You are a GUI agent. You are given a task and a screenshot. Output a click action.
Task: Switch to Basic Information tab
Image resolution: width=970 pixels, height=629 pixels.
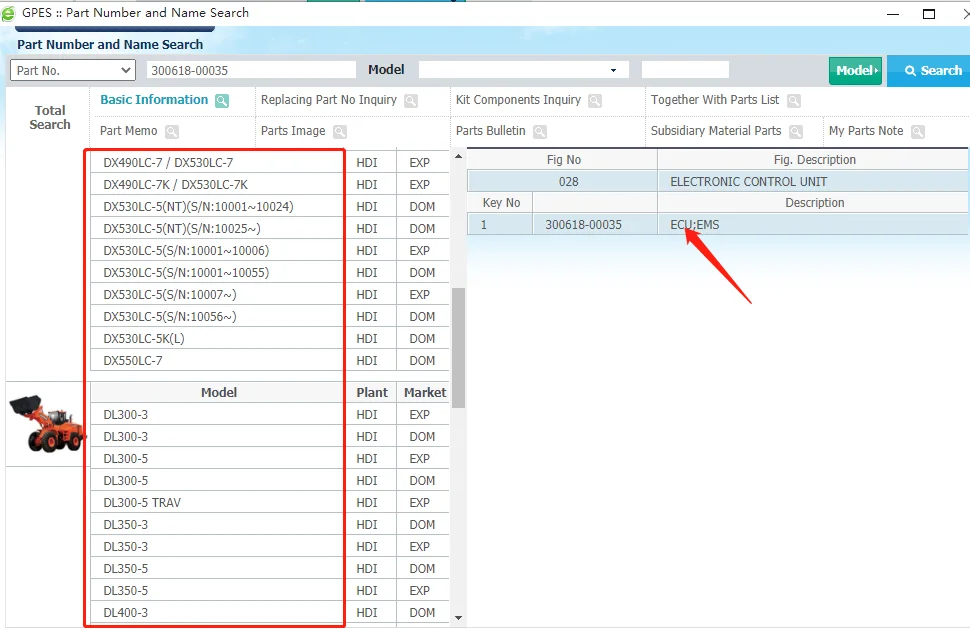pos(154,100)
